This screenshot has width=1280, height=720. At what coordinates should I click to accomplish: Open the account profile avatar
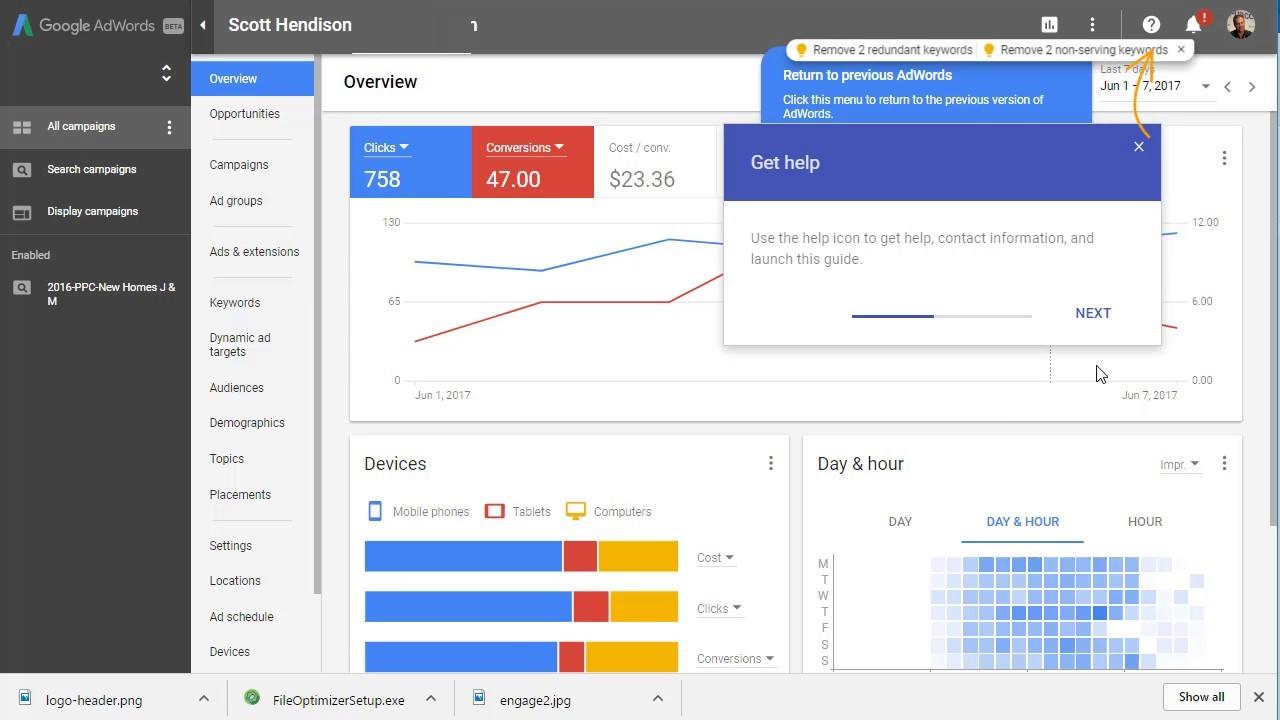(1240, 24)
